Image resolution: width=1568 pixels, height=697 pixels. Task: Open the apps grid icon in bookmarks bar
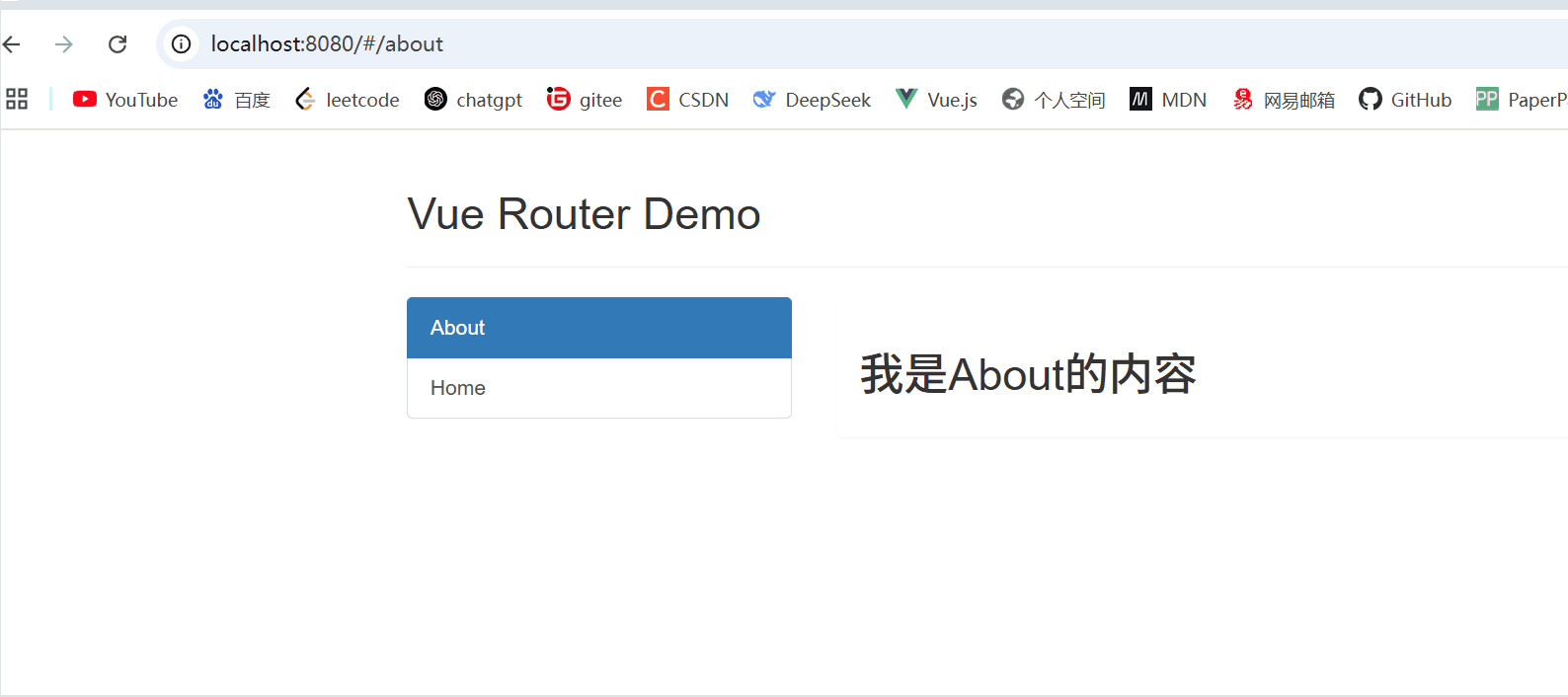point(17,99)
